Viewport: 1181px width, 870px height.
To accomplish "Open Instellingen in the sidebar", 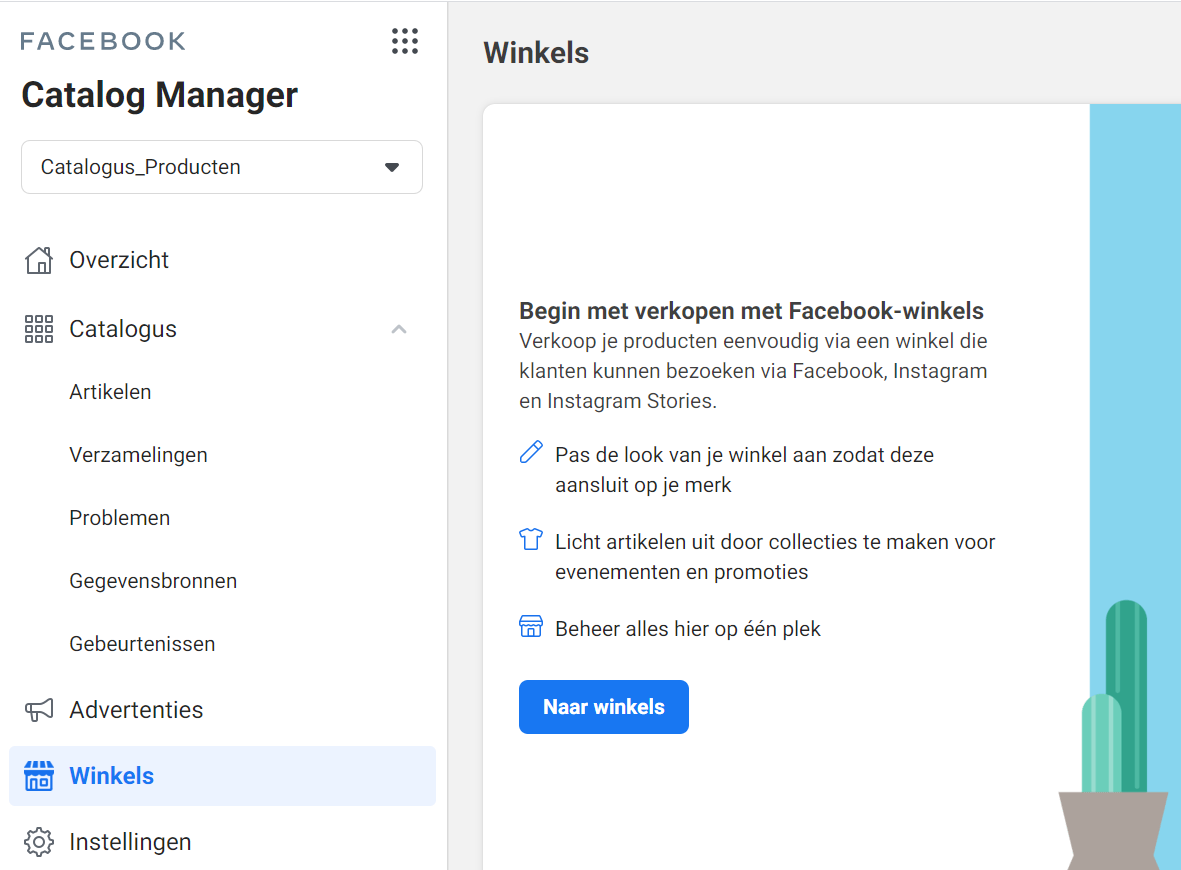I will [130, 841].
